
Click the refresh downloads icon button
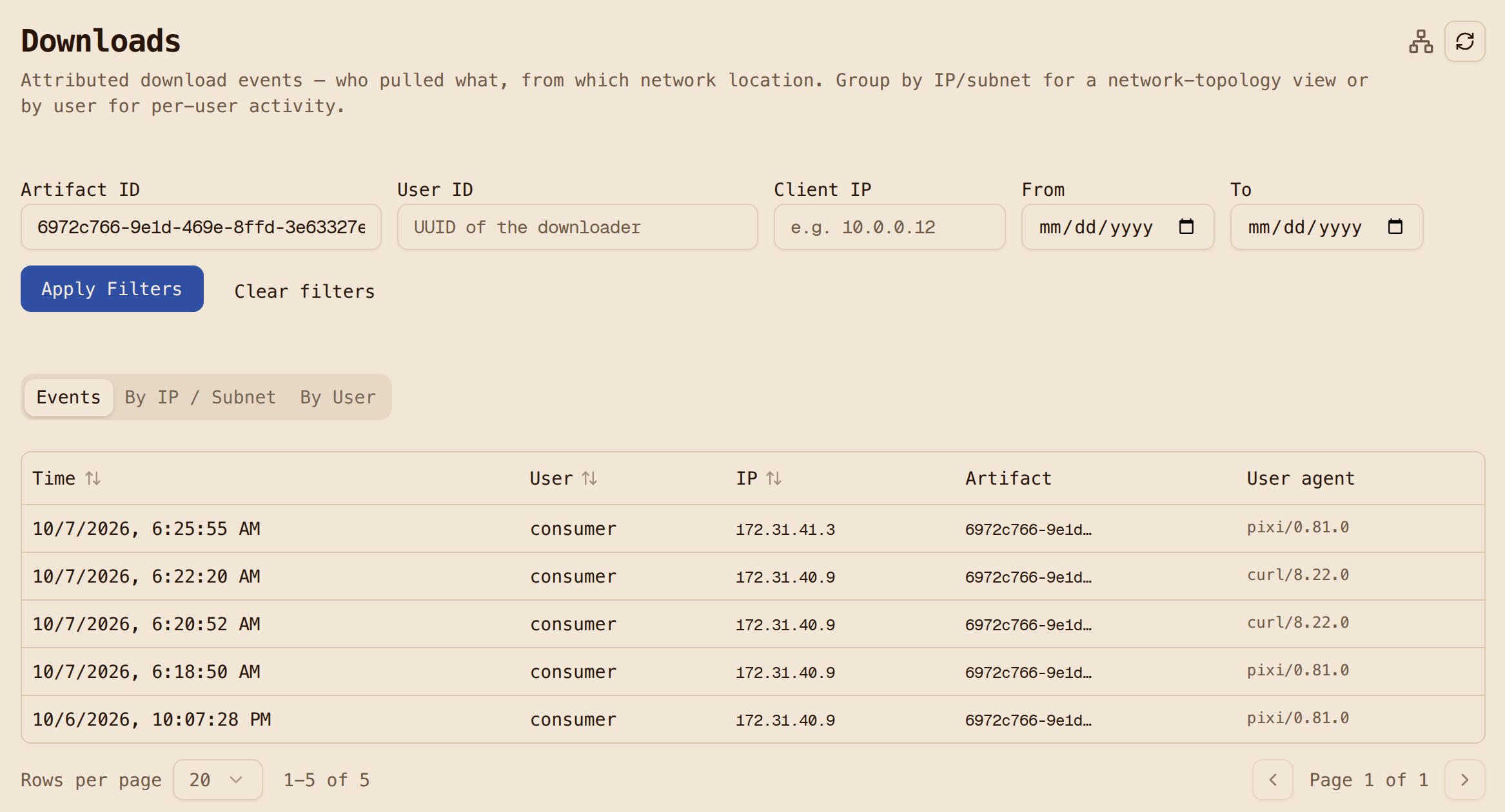click(x=1464, y=42)
